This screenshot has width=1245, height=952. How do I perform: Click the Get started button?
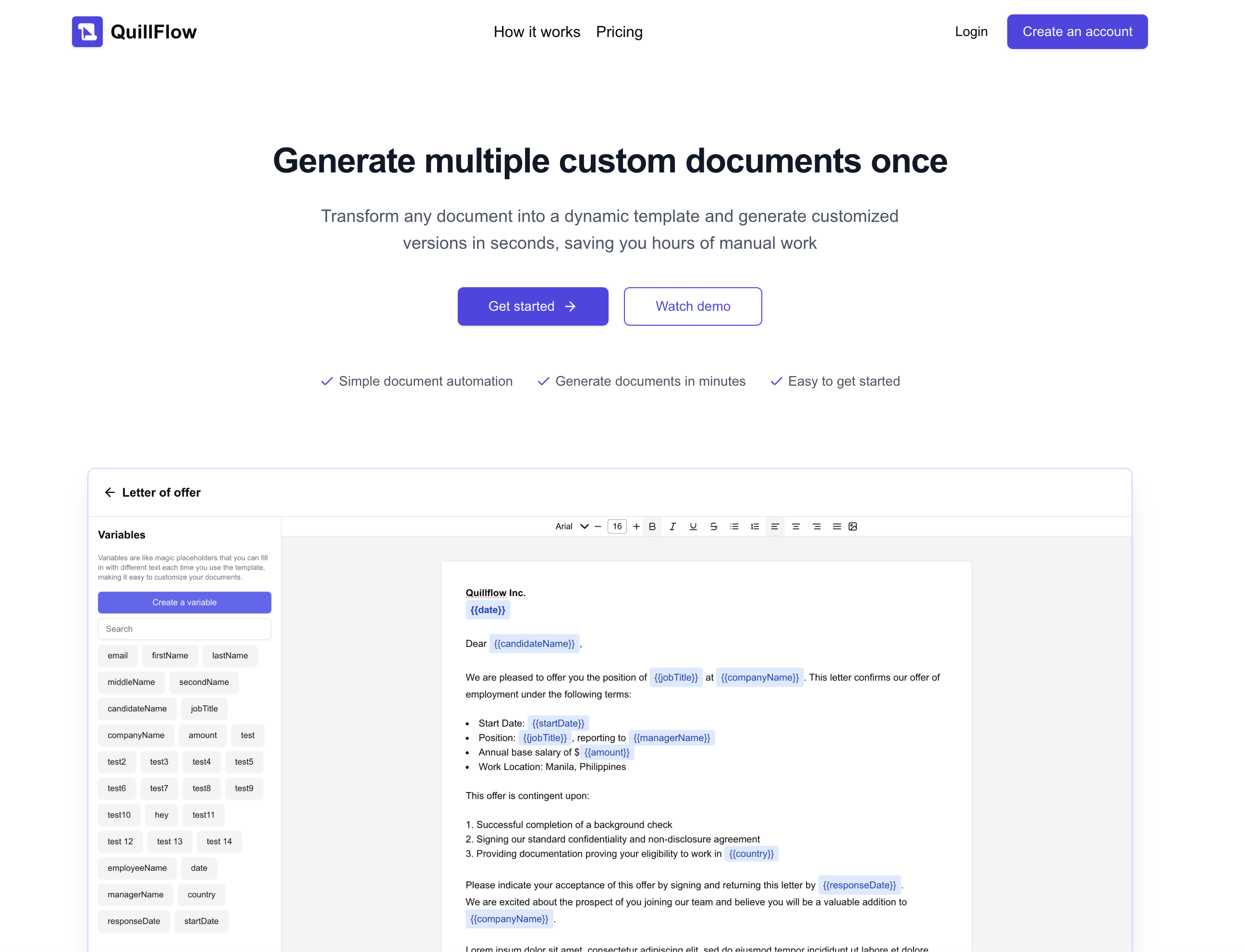pyautogui.click(x=533, y=306)
